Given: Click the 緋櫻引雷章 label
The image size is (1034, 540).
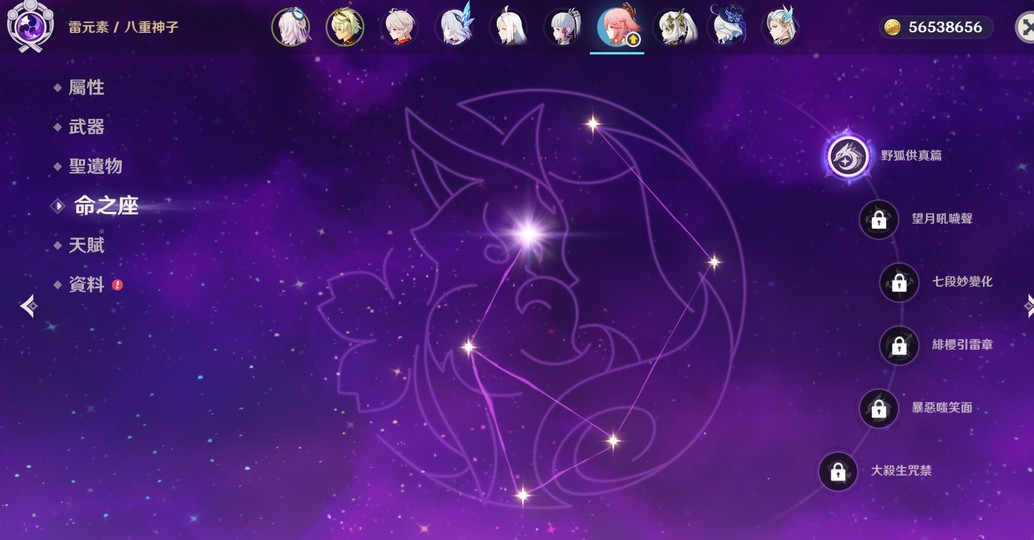Looking at the screenshot, I should coord(962,345).
